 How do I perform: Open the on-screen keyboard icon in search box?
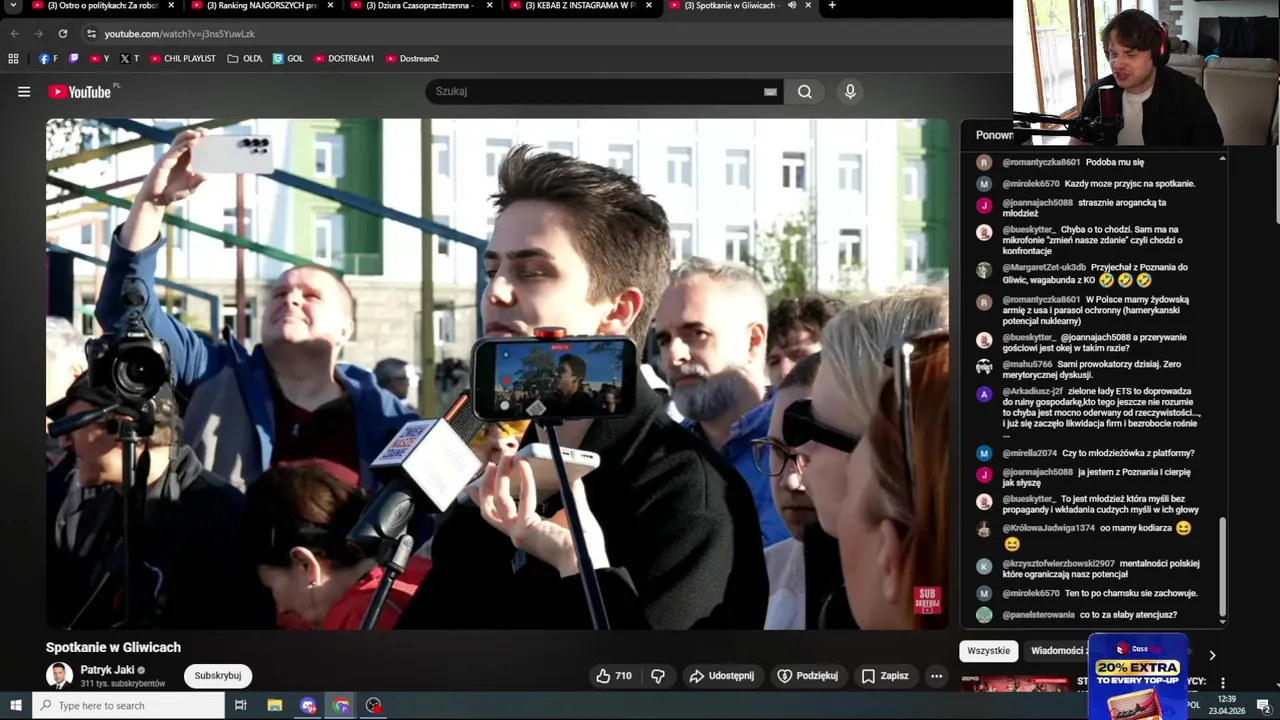(770, 92)
